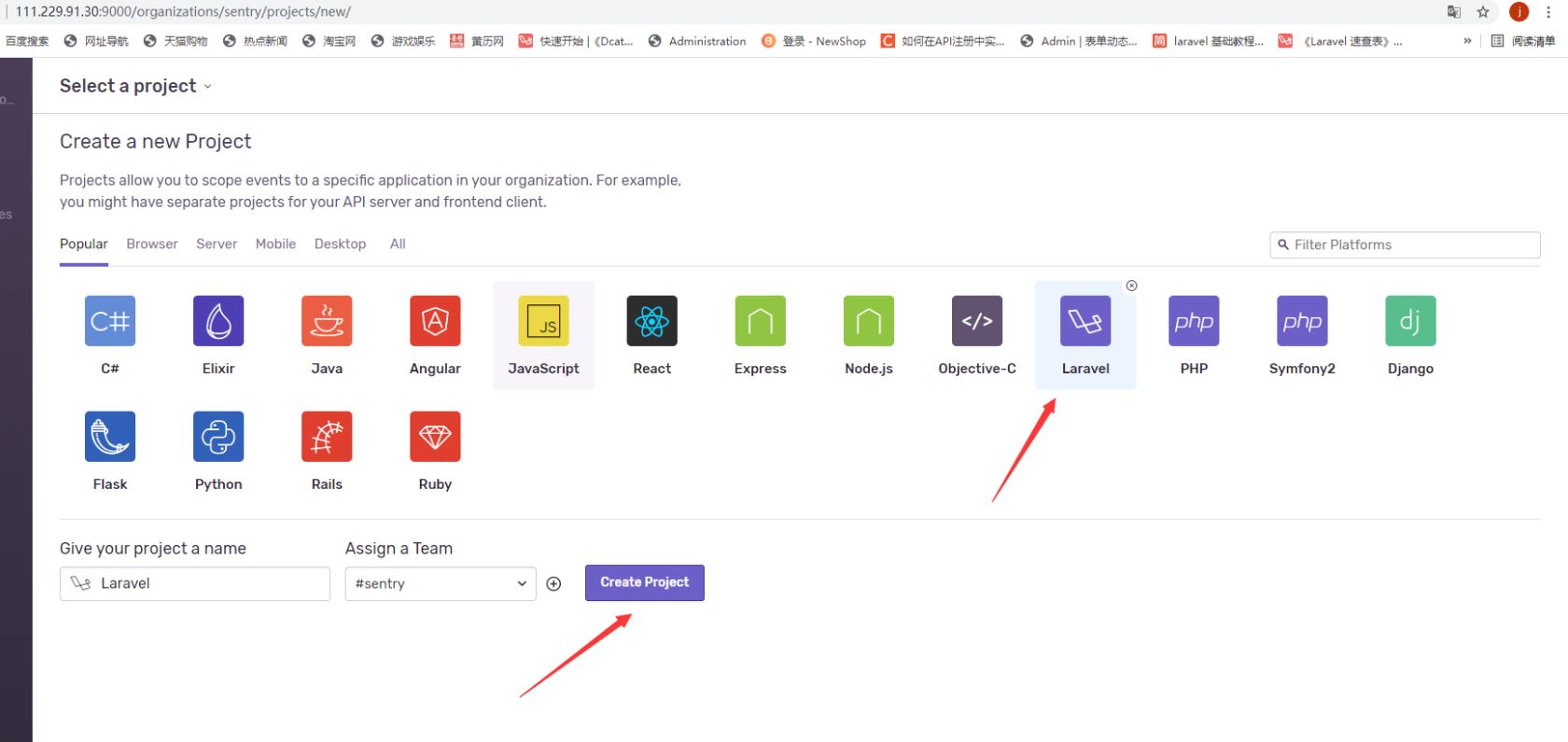
Task: Click the browser address bar URL
Action: tap(183, 12)
